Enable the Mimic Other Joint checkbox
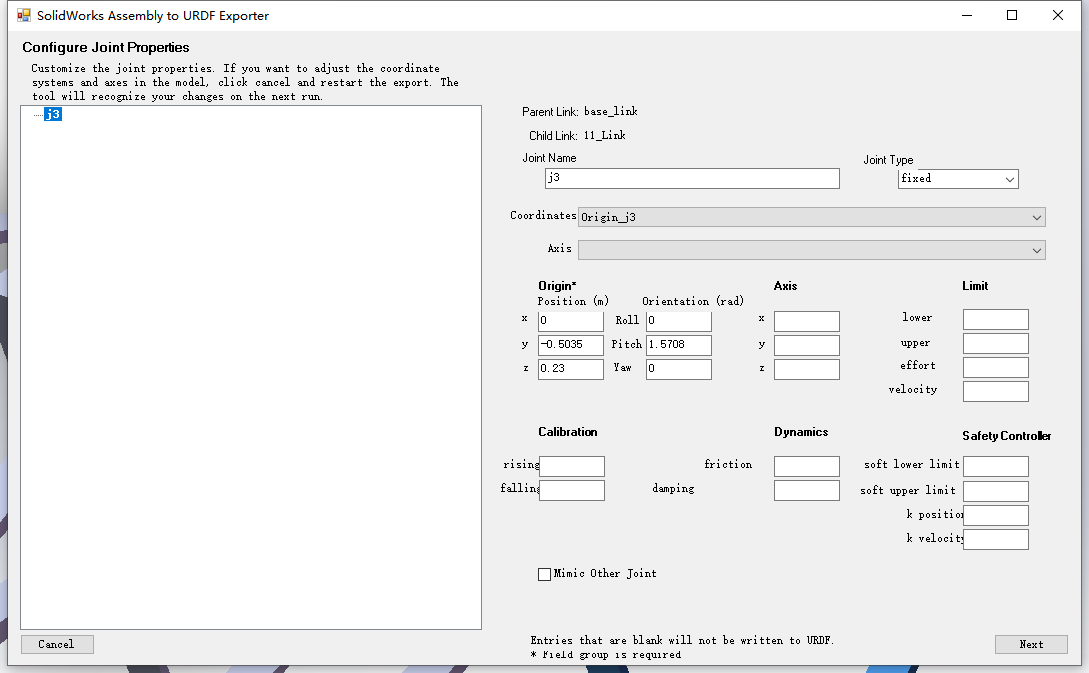 pos(544,573)
